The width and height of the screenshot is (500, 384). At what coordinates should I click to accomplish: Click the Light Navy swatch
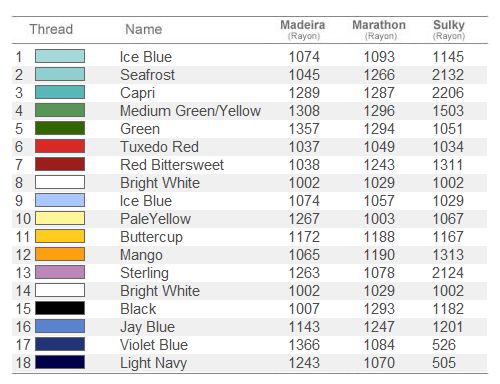[60, 362]
